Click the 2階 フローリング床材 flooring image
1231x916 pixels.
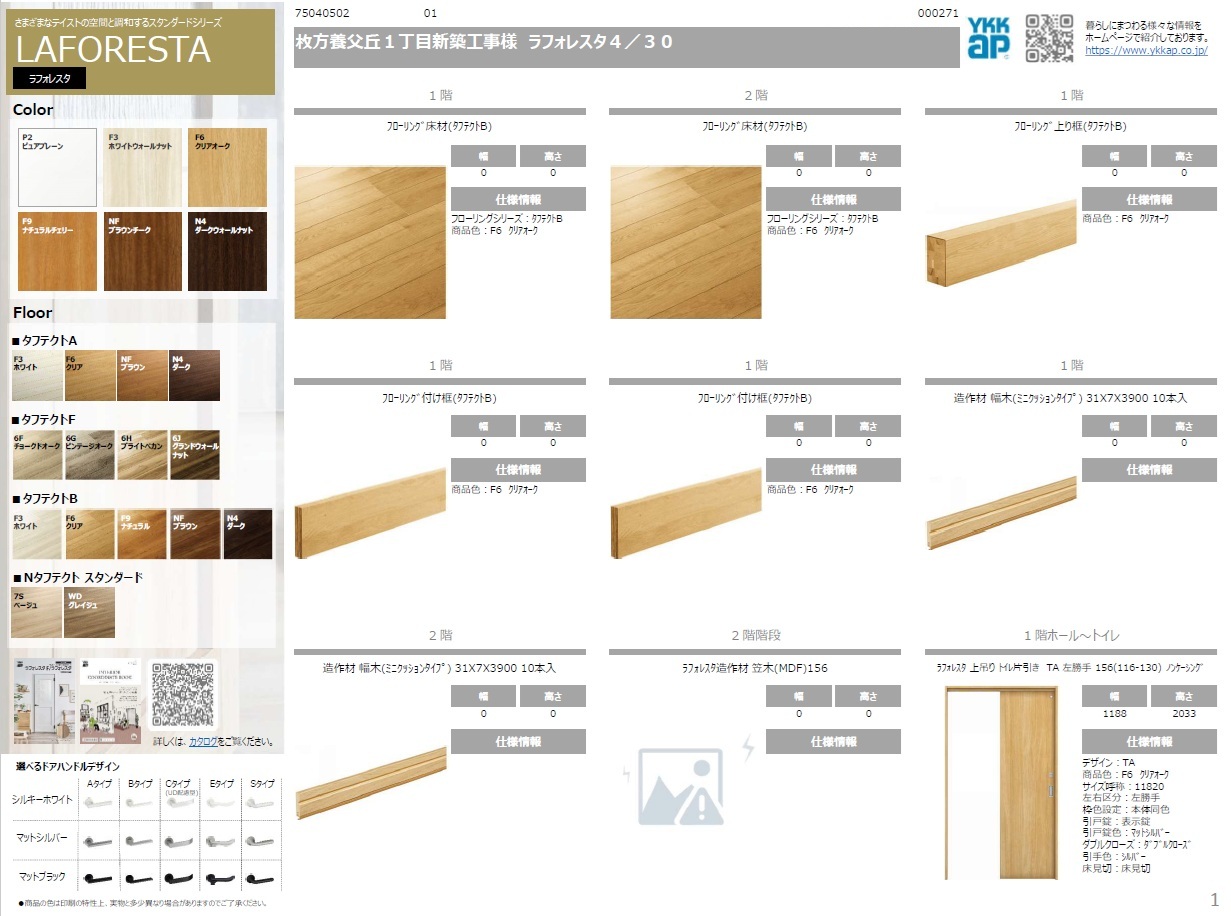tap(685, 243)
